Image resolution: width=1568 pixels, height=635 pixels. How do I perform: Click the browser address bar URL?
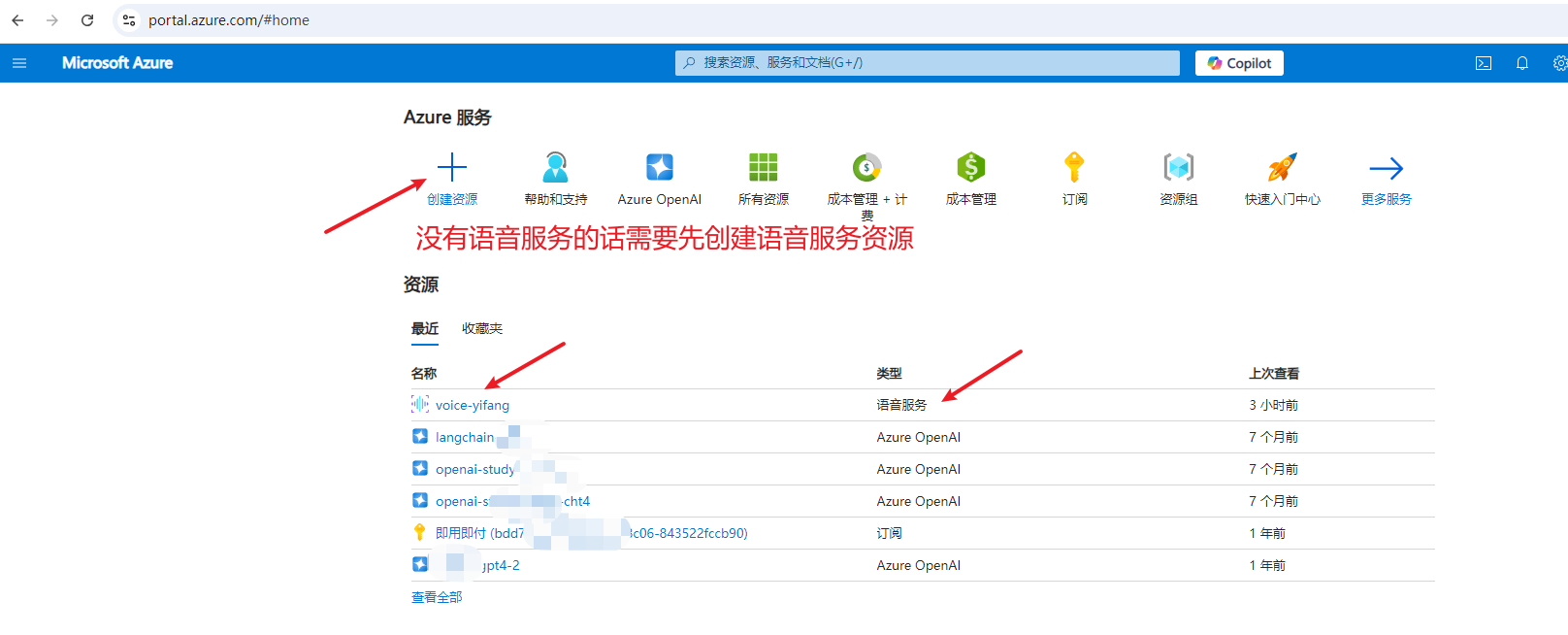[229, 20]
